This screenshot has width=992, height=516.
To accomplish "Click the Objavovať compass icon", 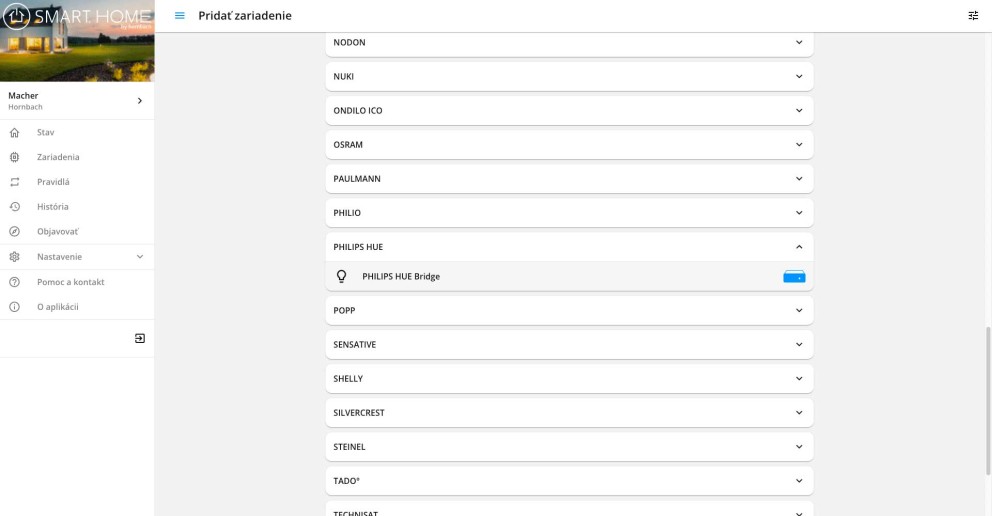I will (15, 231).
